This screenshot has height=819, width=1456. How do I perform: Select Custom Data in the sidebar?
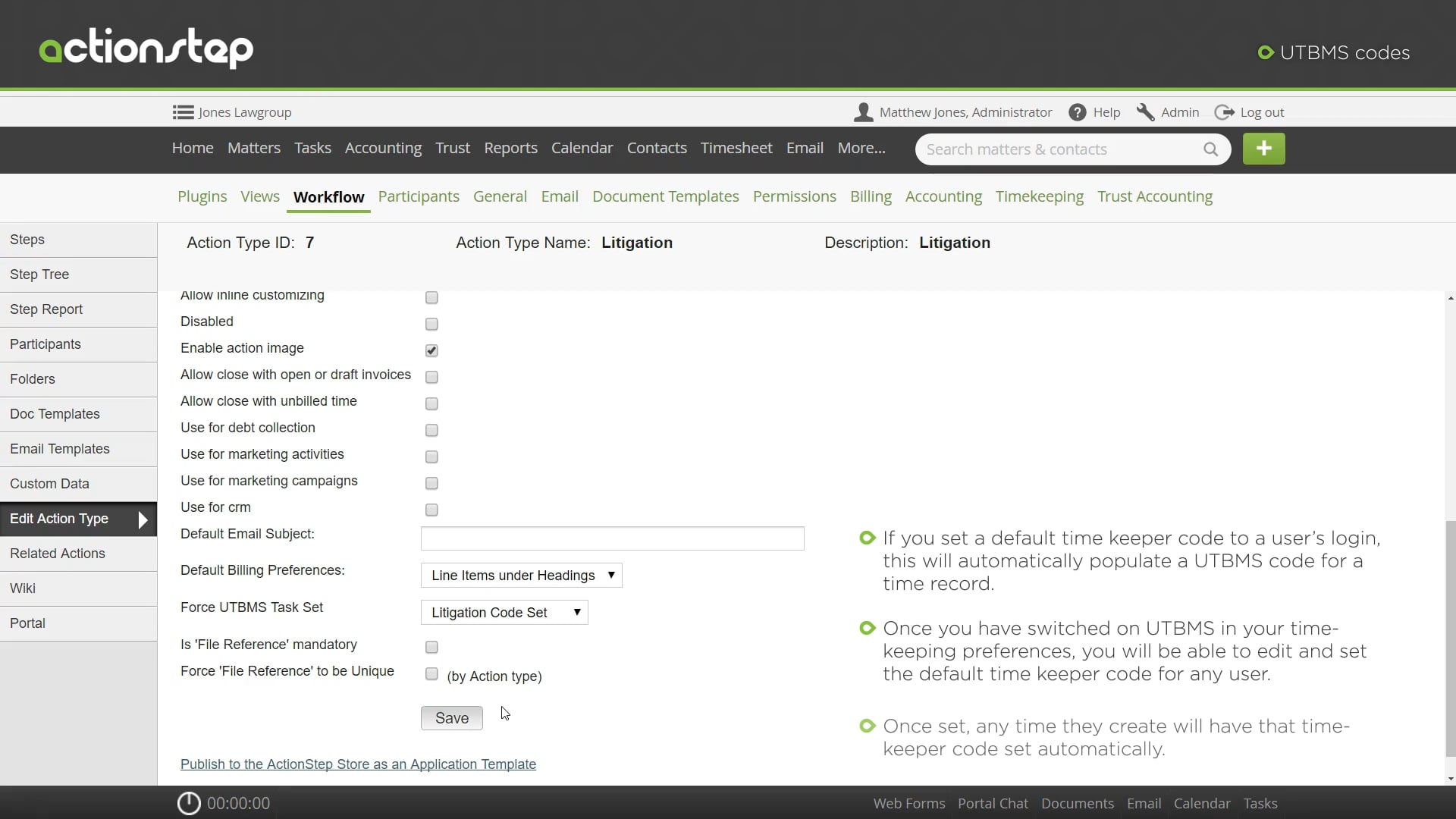(50, 484)
